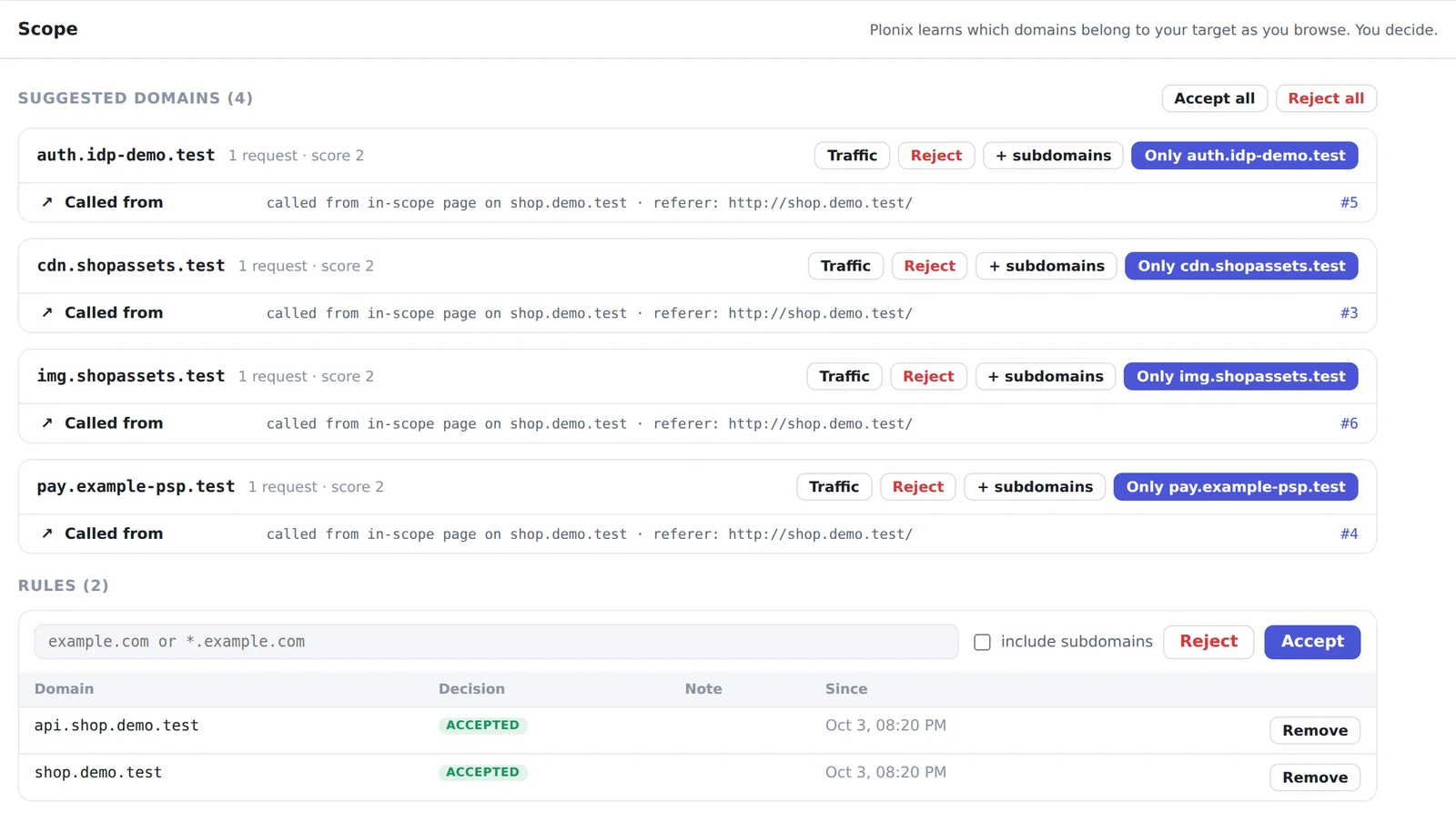This screenshot has height=813, width=1456.
Task: Accept Only cdn.shopassets.test
Action: [x=1241, y=266]
